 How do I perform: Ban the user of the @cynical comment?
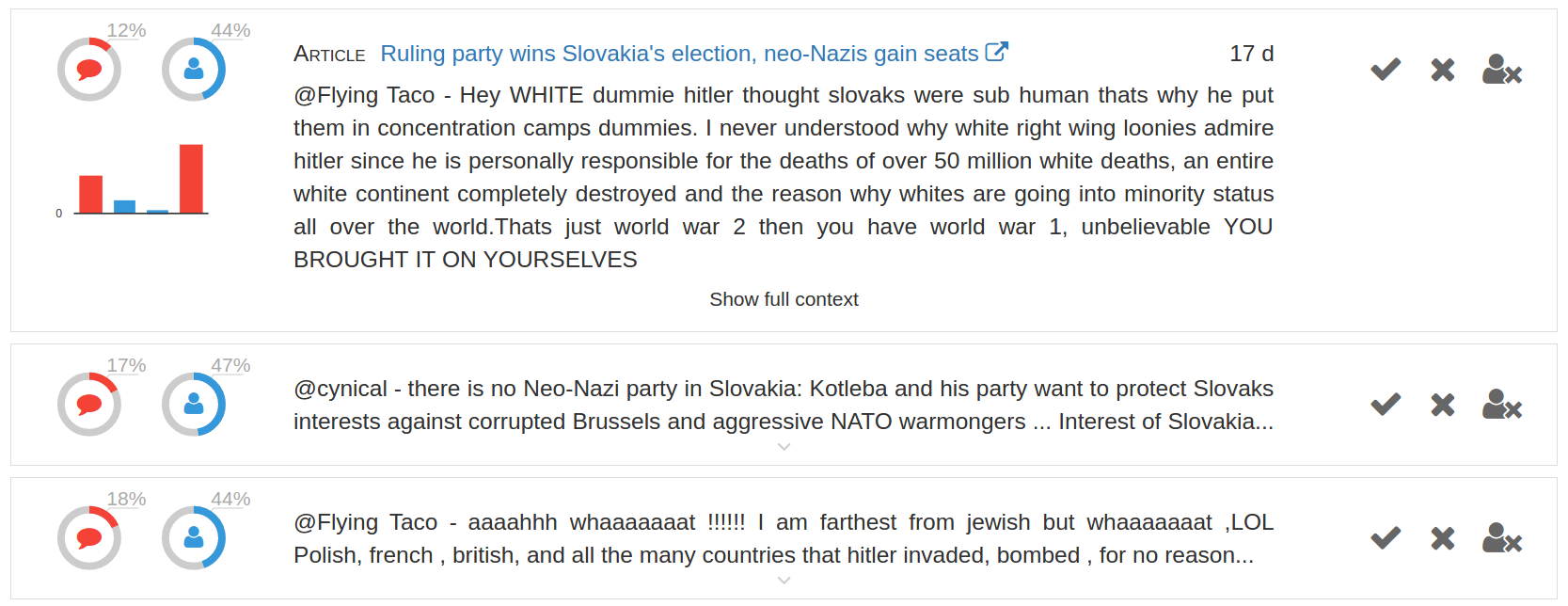[1501, 405]
